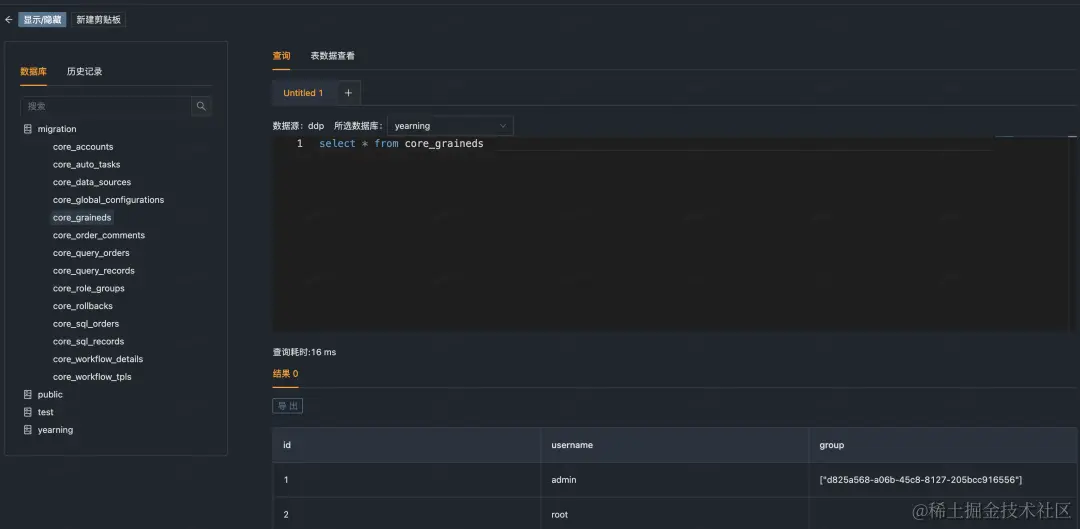Toggle the 显示/隐藏 panel button
Viewport: 1080px width, 529px height.
coord(42,20)
